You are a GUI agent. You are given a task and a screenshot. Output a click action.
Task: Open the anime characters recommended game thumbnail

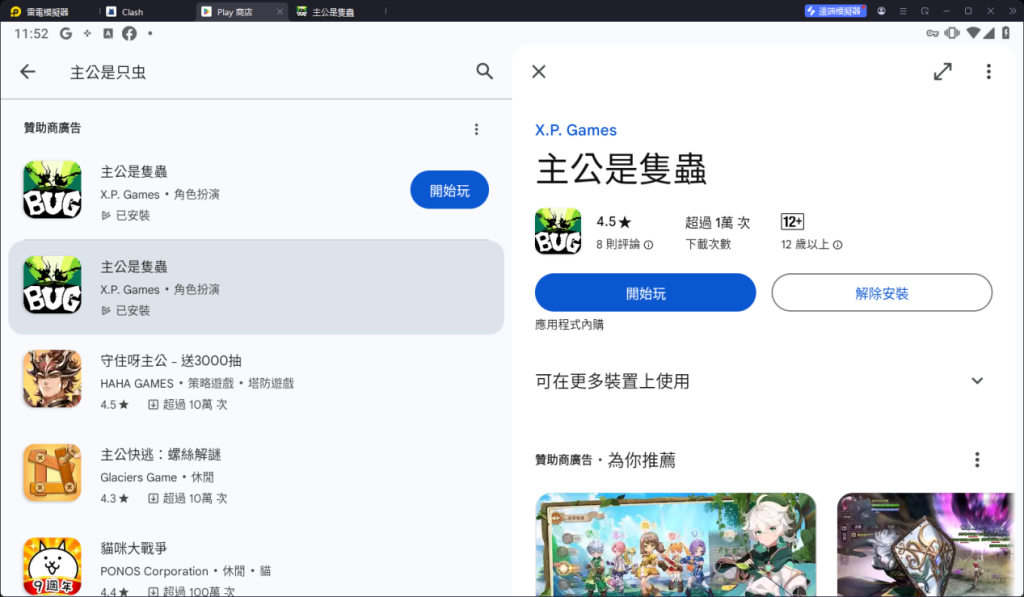[675, 545]
